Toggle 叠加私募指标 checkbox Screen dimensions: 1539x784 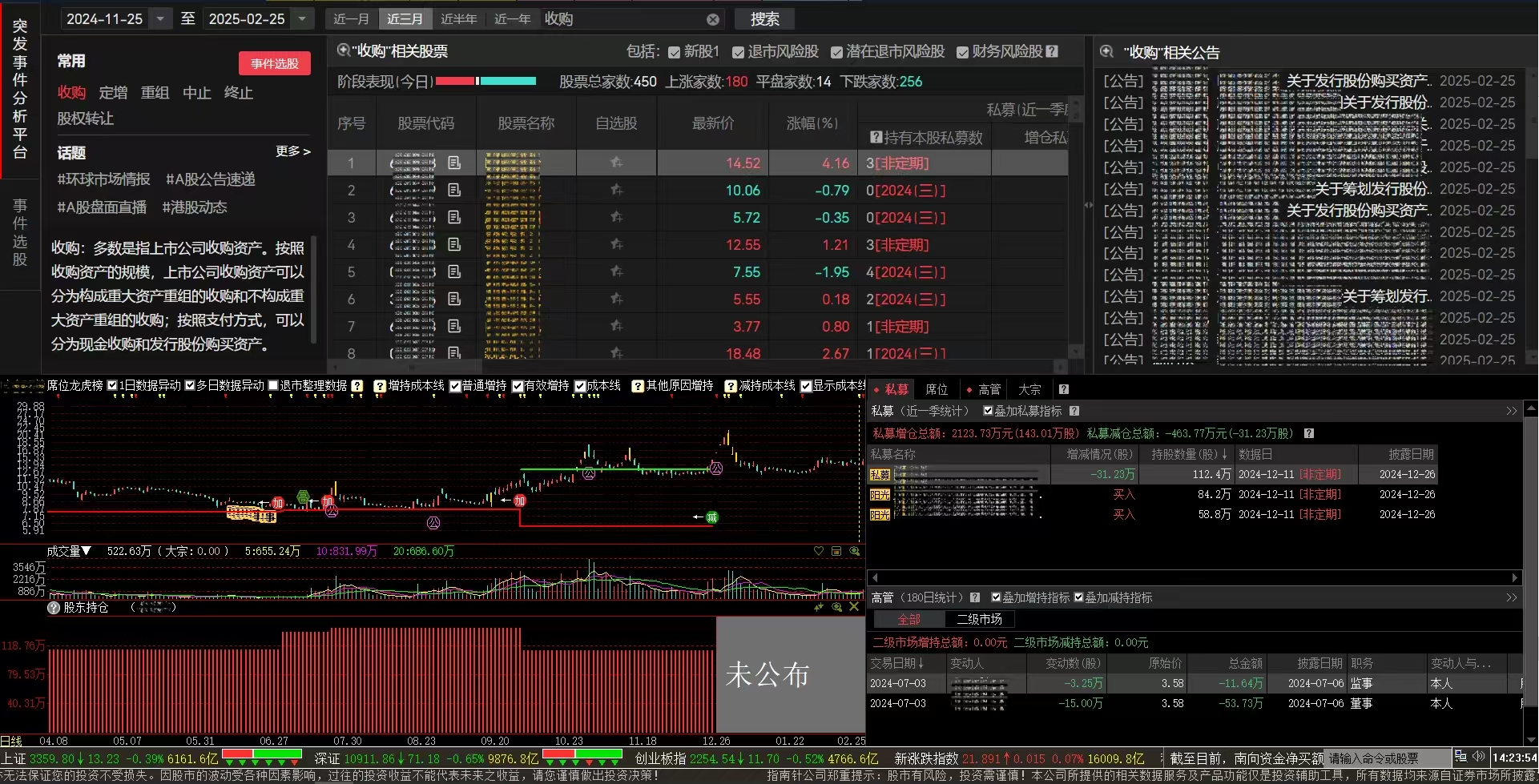988,411
